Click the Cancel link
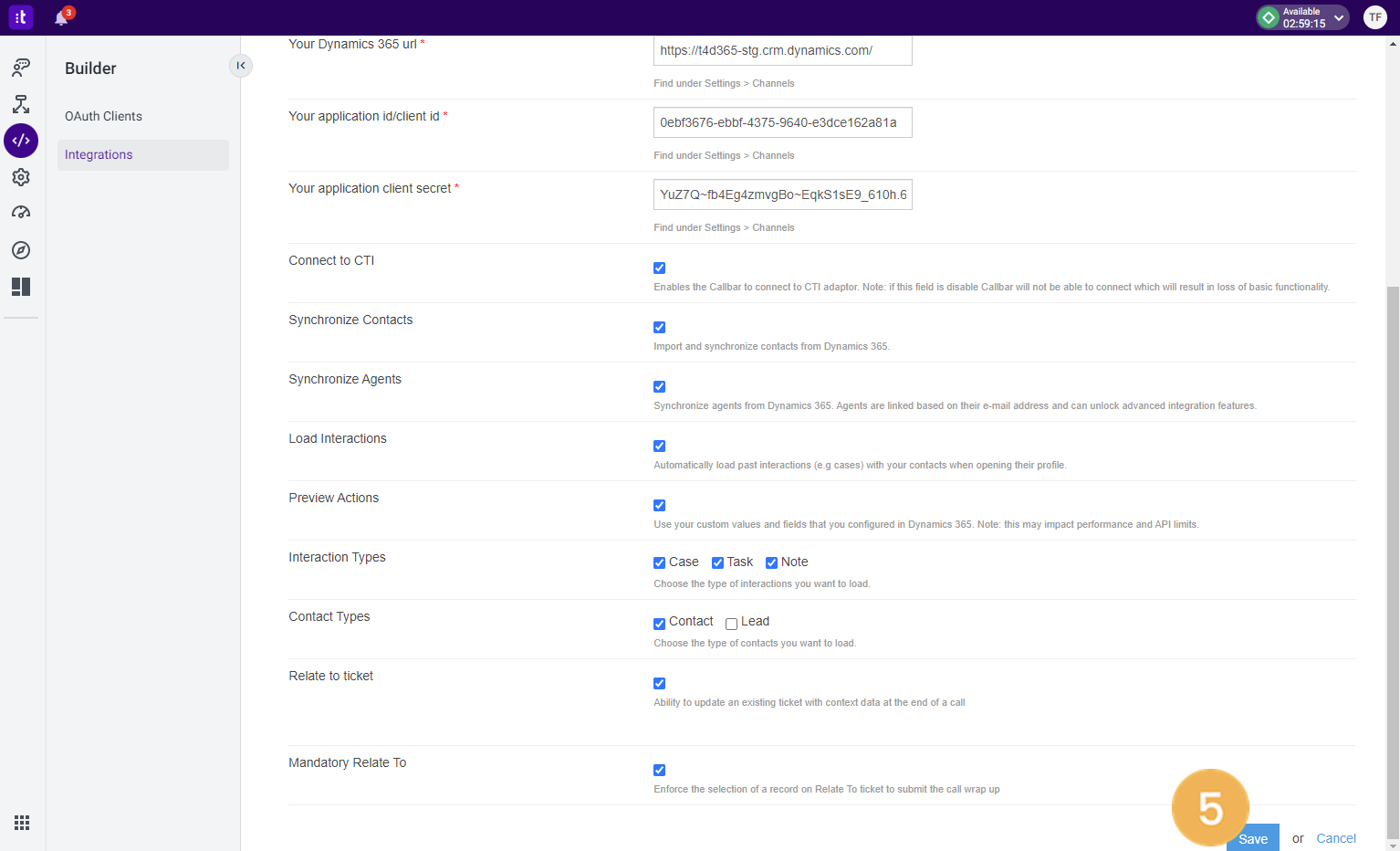 (x=1335, y=837)
